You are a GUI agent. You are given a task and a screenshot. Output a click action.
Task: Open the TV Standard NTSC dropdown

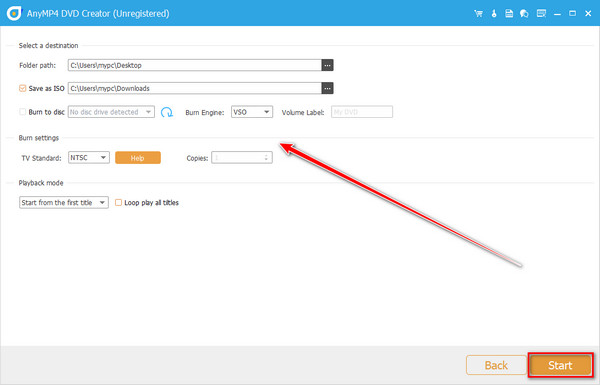coord(89,158)
